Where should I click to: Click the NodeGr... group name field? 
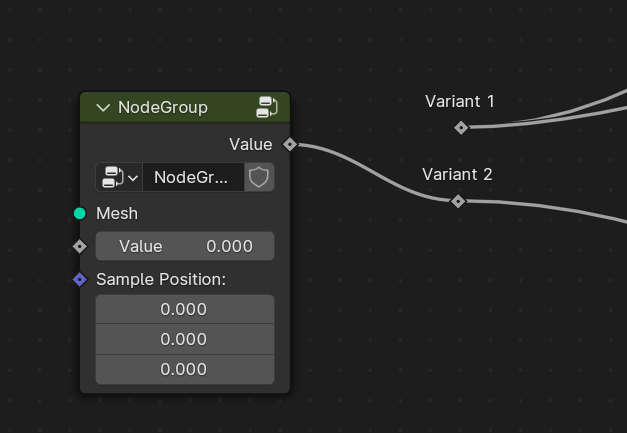coord(193,177)
